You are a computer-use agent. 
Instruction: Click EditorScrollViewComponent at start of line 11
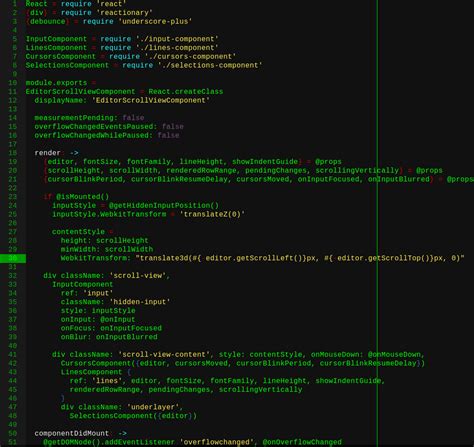pyautogui.click(x=80, y=91)
